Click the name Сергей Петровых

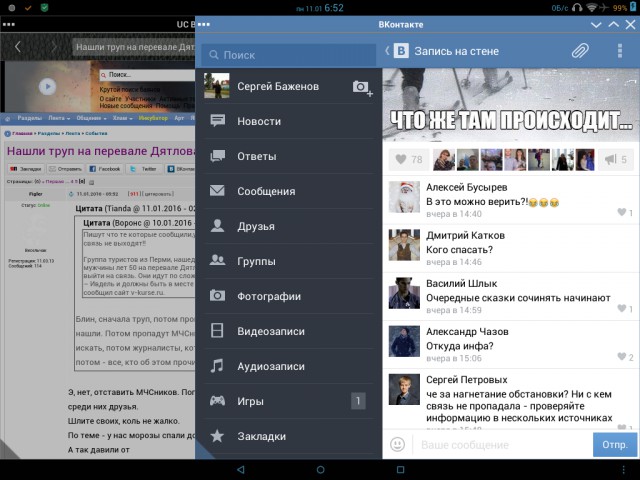(x=467, y=380)
